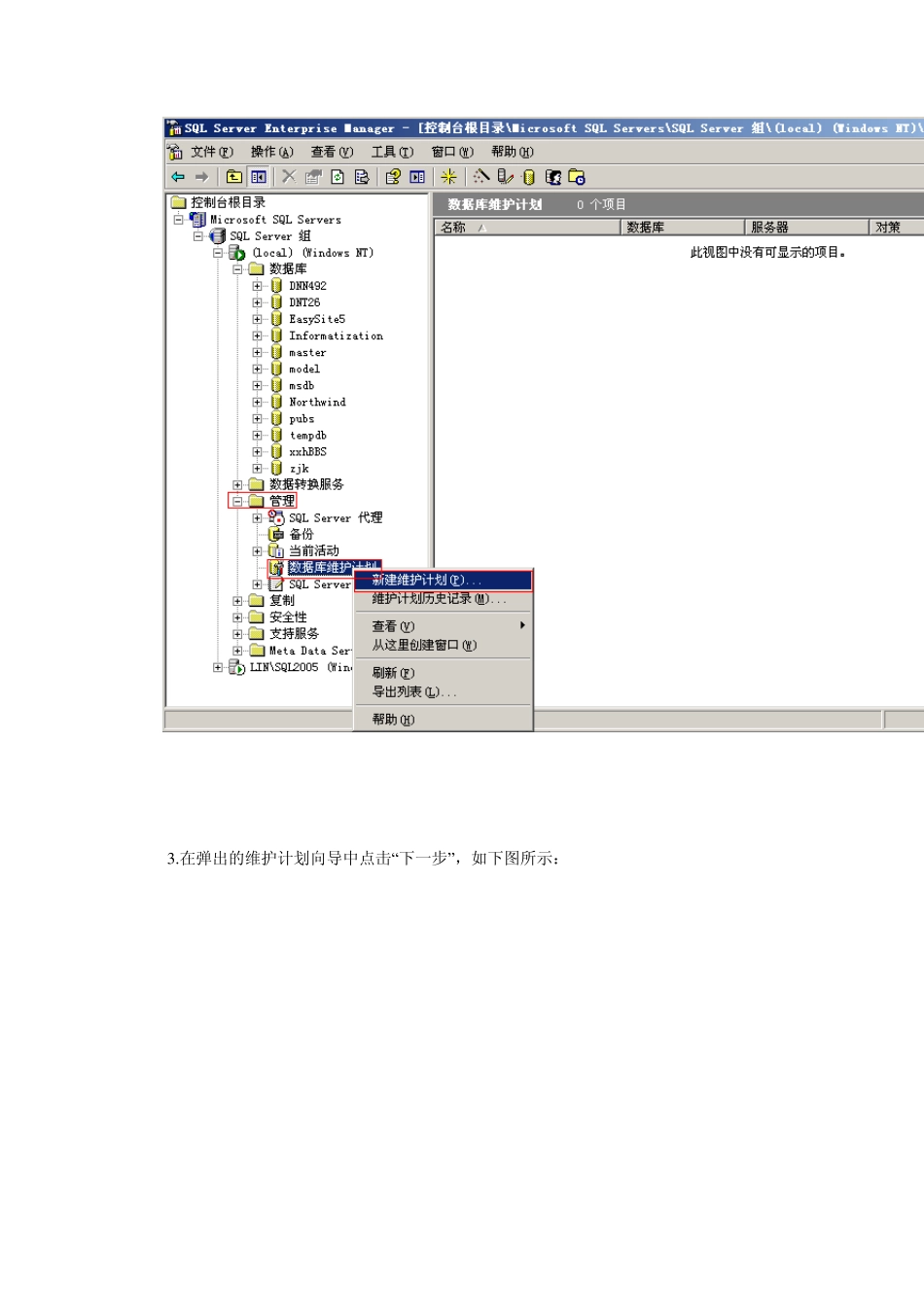Image resolution: width=924 pixels, height=1307 pixels.
Task: Toggle the Show/Hide Console Tree icon
Action: pos(259,177)
